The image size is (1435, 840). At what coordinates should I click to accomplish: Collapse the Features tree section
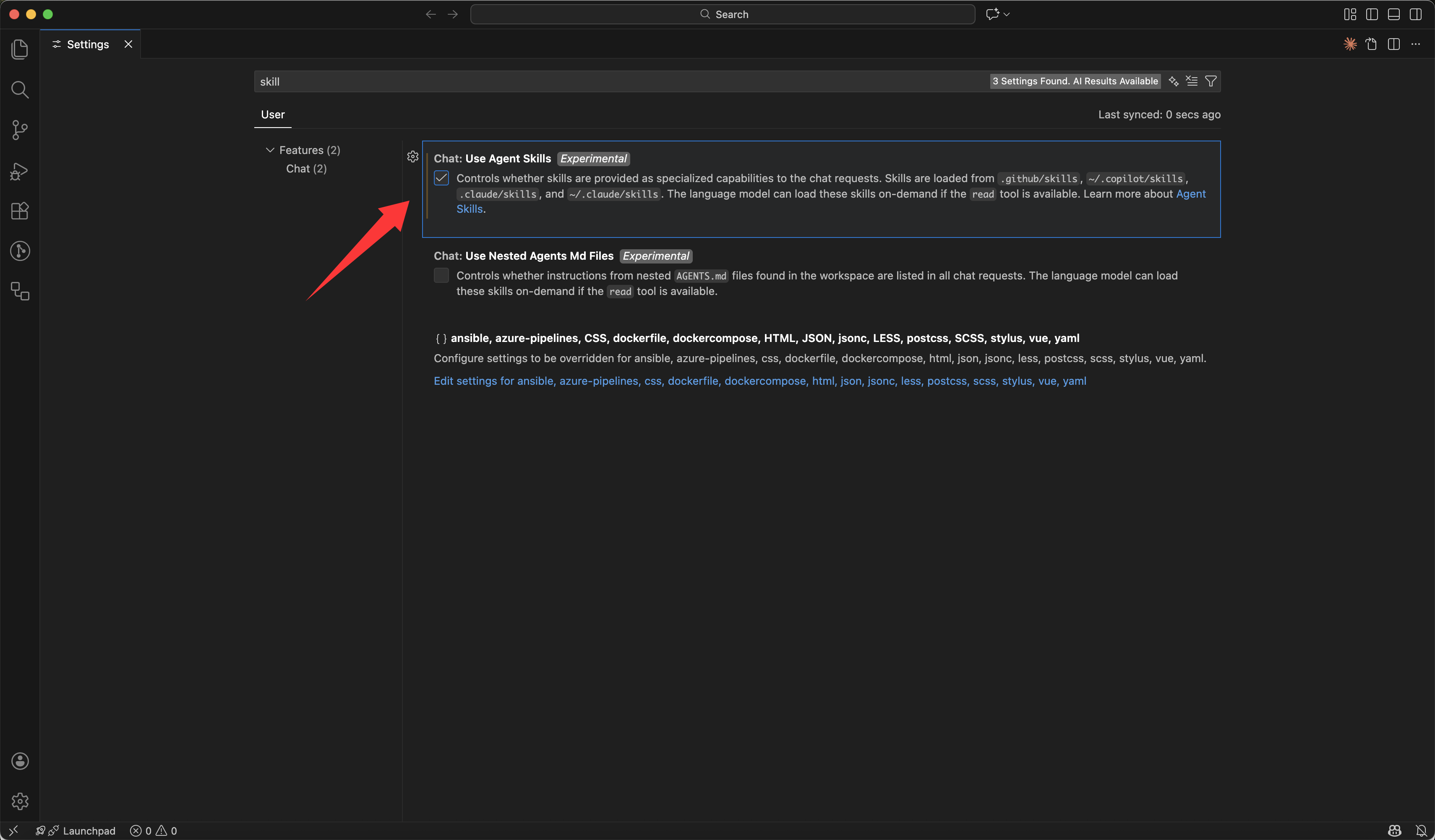[270, 150]
